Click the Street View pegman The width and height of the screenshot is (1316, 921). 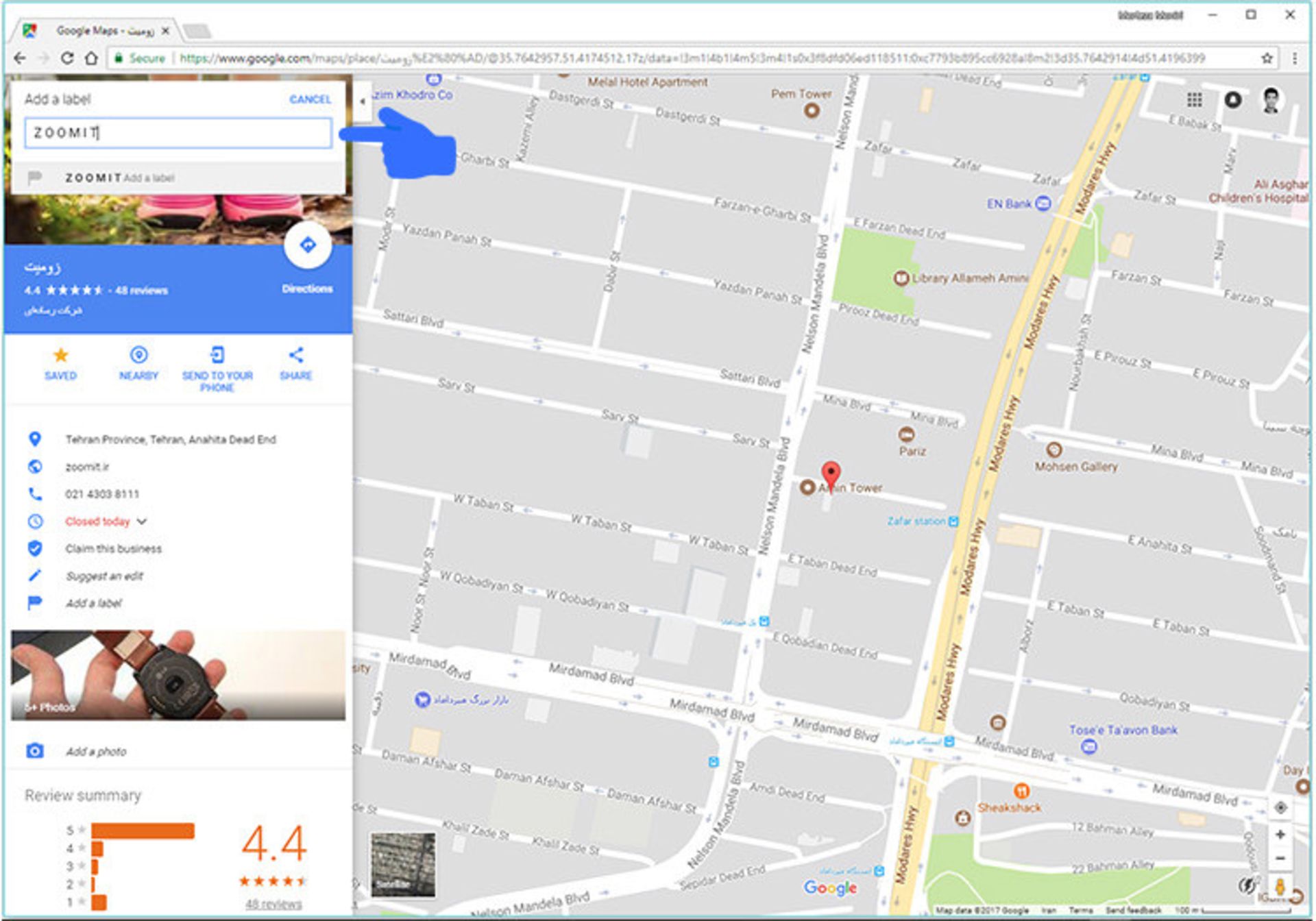tap(1280, 887)
